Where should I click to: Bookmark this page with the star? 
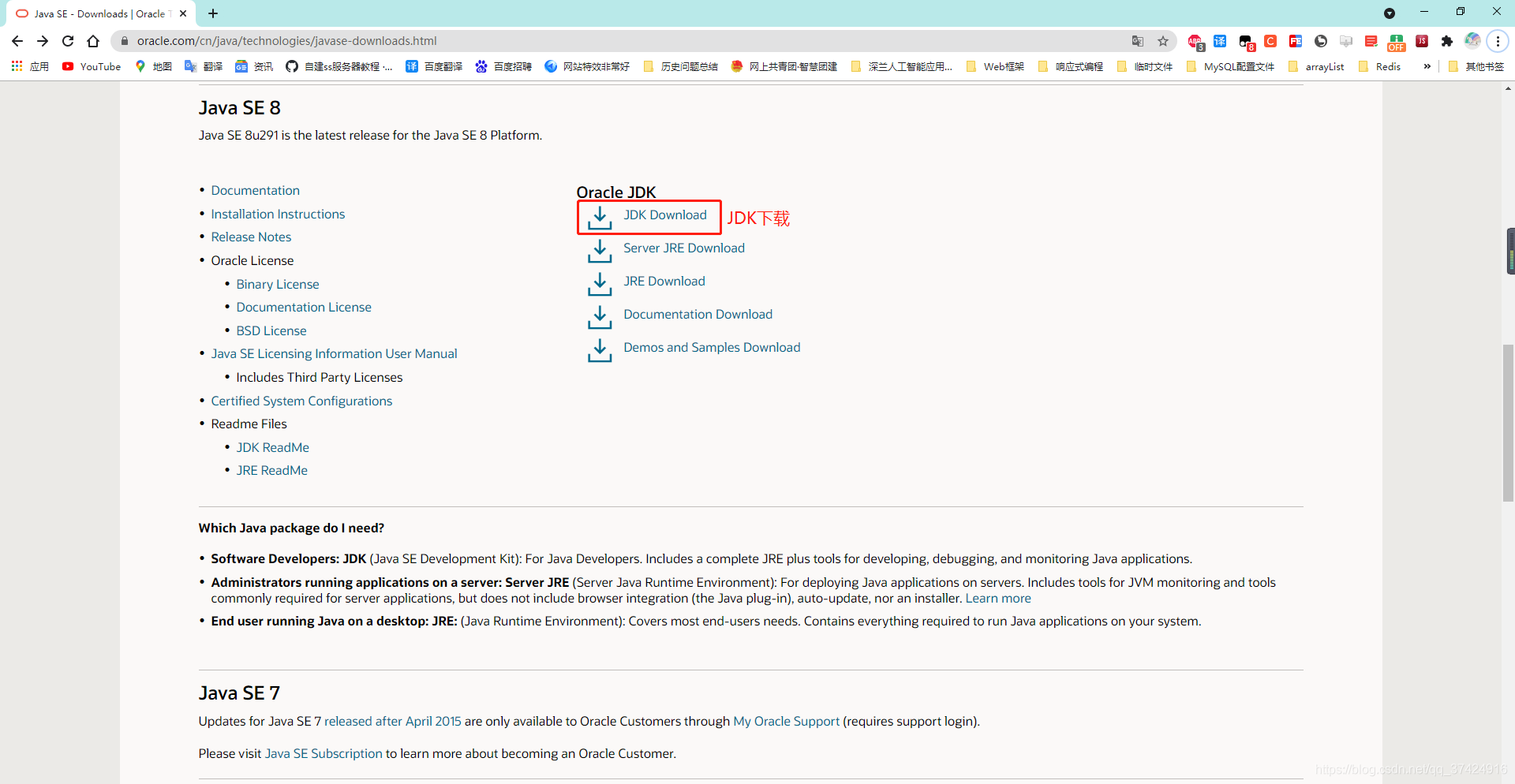coord(1163,41)
